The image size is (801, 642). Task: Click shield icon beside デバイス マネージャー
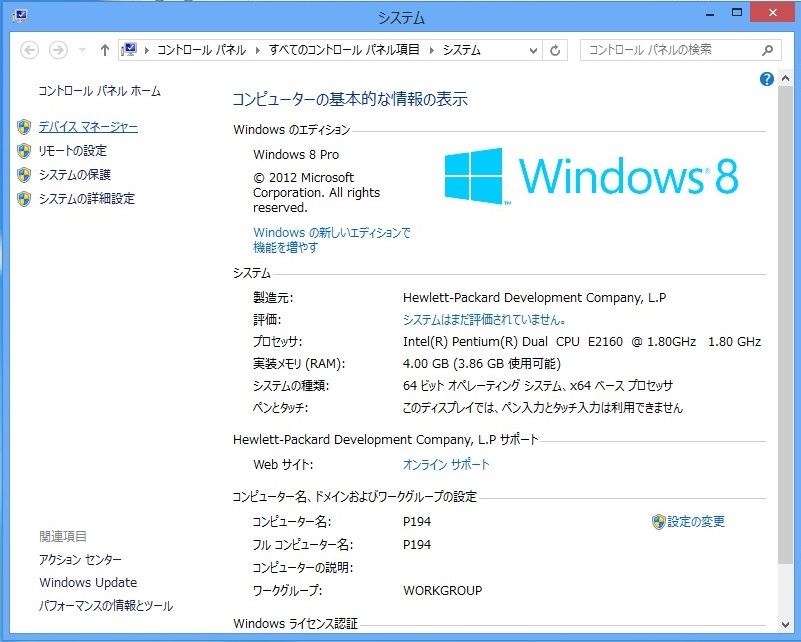tap(24, 127)
